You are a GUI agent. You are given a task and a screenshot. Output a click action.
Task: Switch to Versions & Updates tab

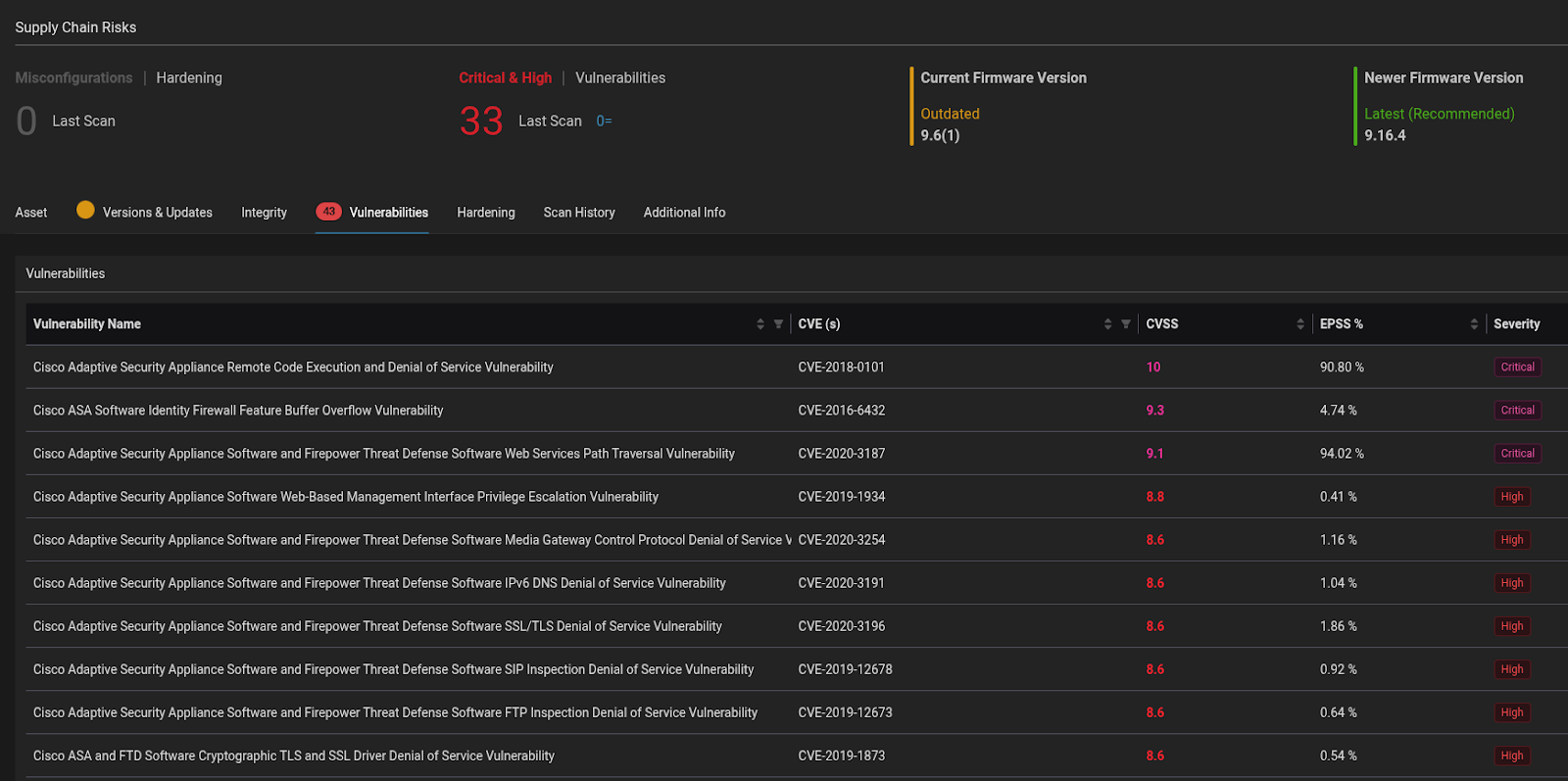click(158, 213)
